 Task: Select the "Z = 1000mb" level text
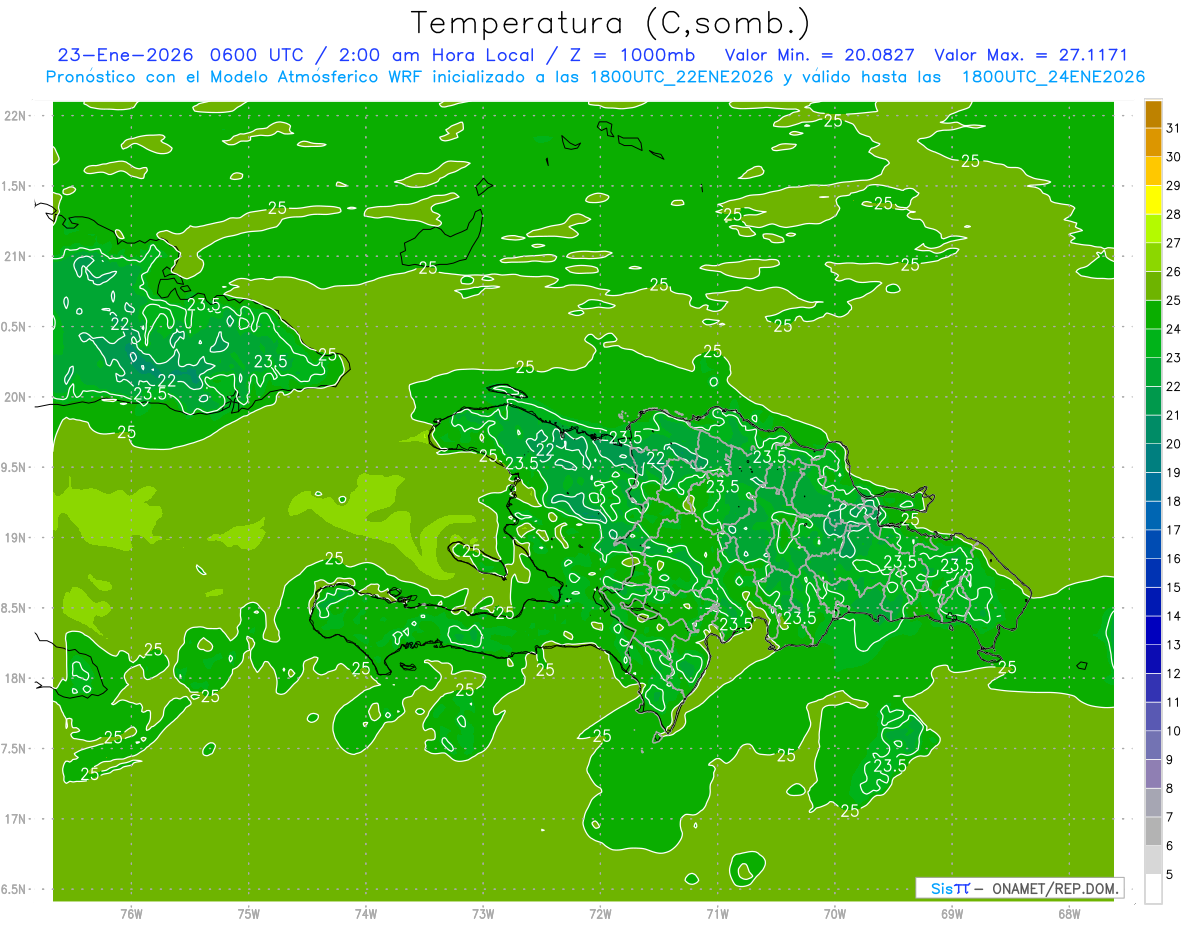631,55
